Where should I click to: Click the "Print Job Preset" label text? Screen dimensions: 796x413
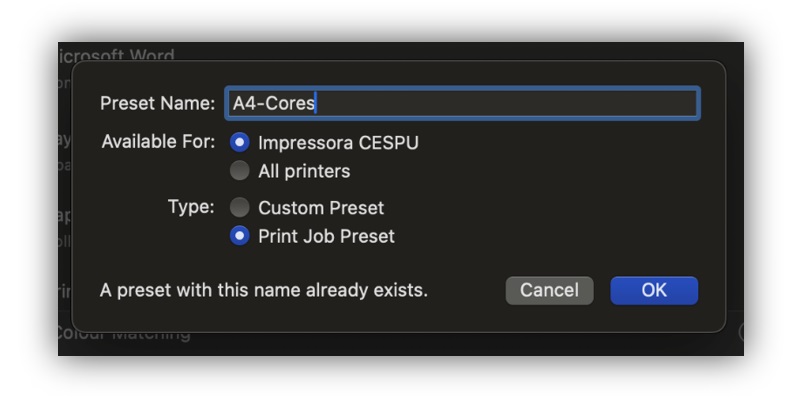tap(326, 236)
